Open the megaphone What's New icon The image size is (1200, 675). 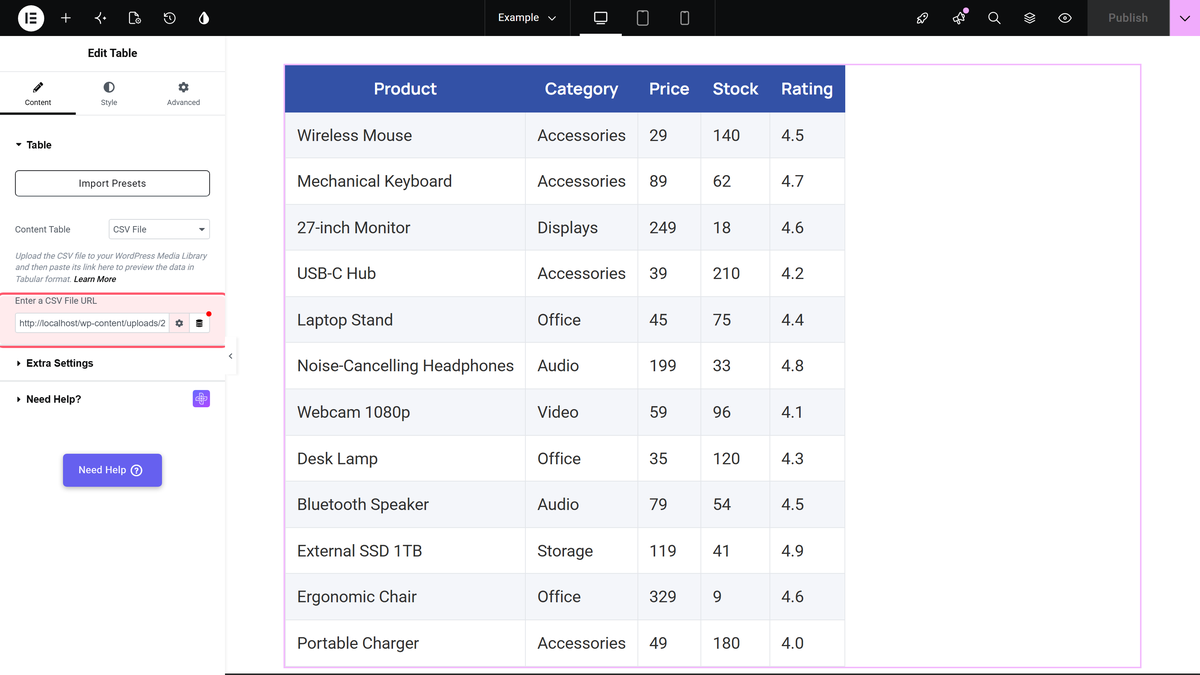click(x=959, y=18)
